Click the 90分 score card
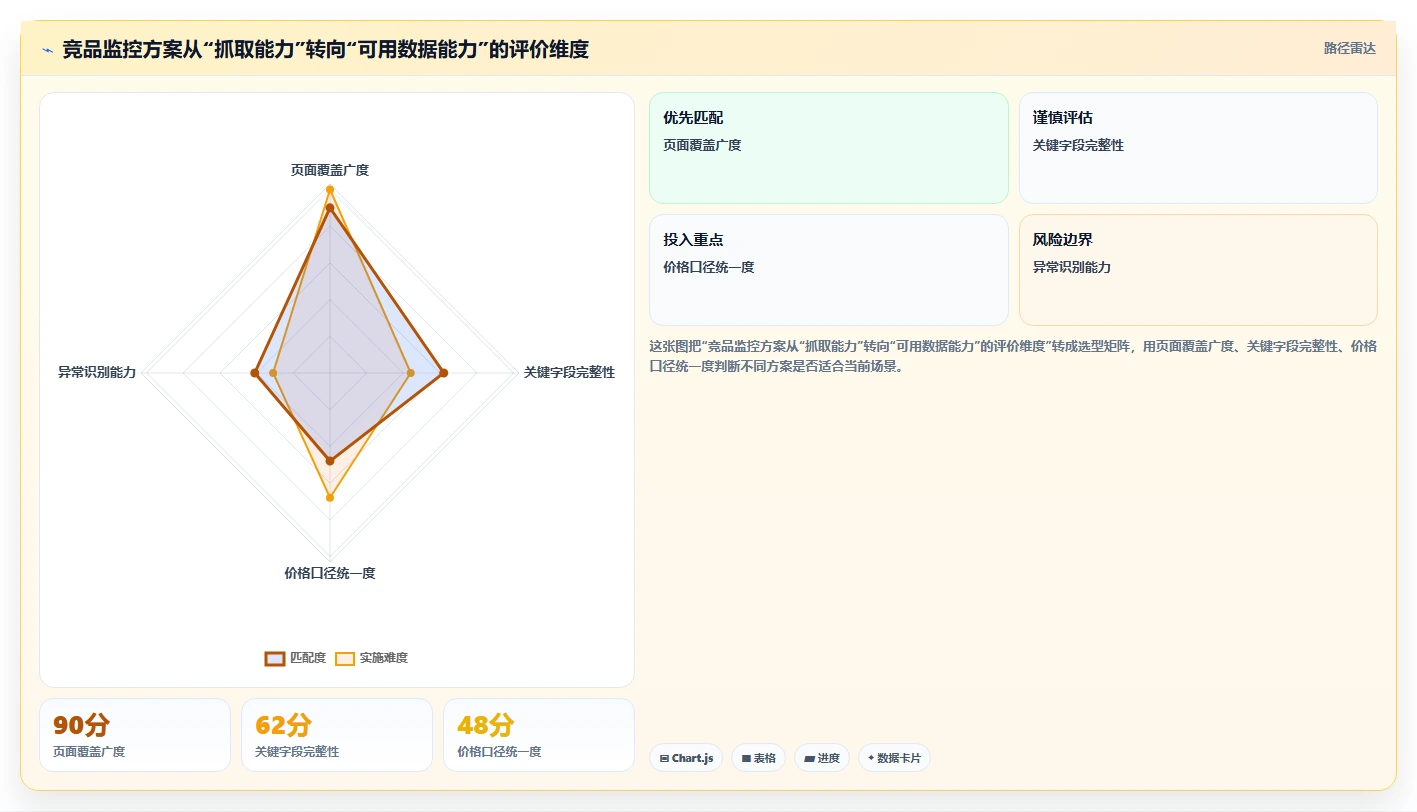Image resolution: width=1417 pixels, height=812 pixels. (135, 735)
